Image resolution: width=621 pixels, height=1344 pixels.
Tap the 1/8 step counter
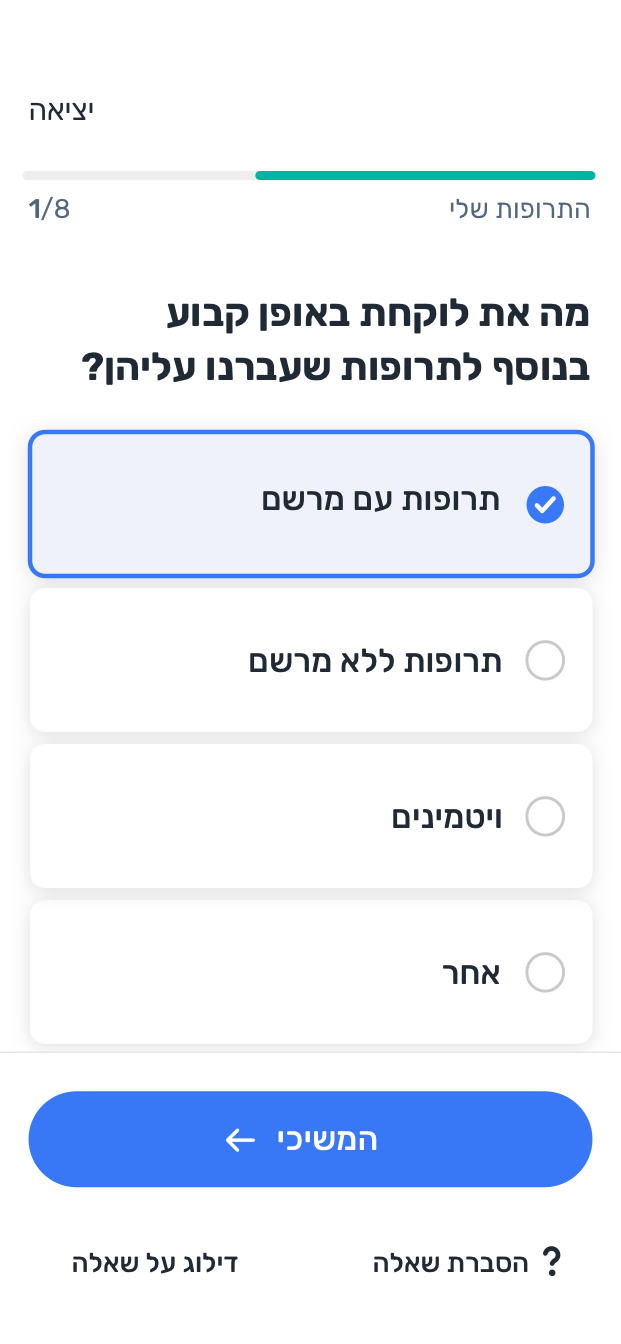[x=49, y=209]
